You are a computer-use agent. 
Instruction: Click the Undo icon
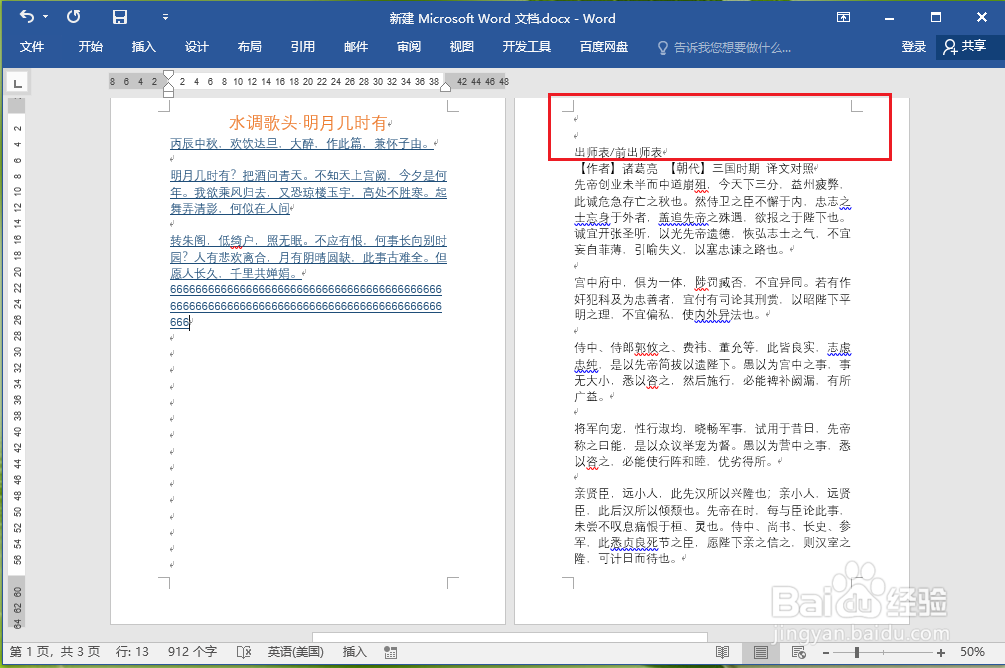pyautogui.click(x=27, y=17)
